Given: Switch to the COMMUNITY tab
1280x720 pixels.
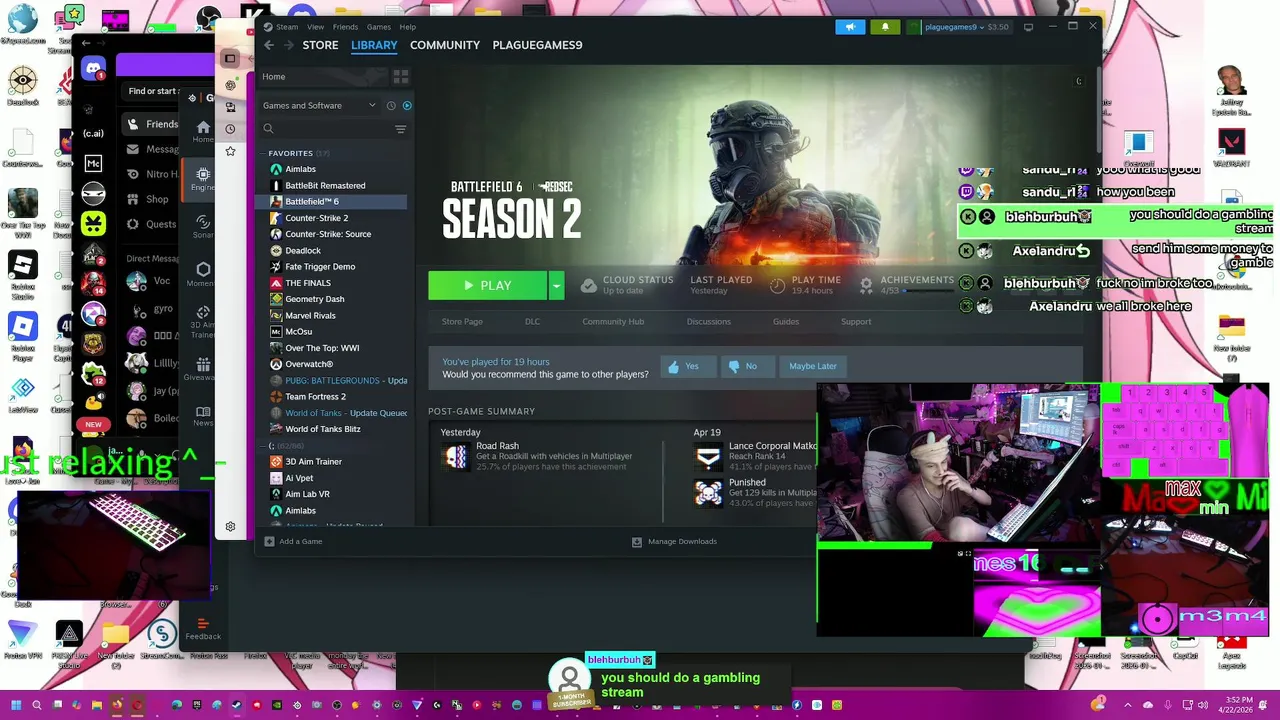Looking at the screenshot, I should click(x=445, y=45).
